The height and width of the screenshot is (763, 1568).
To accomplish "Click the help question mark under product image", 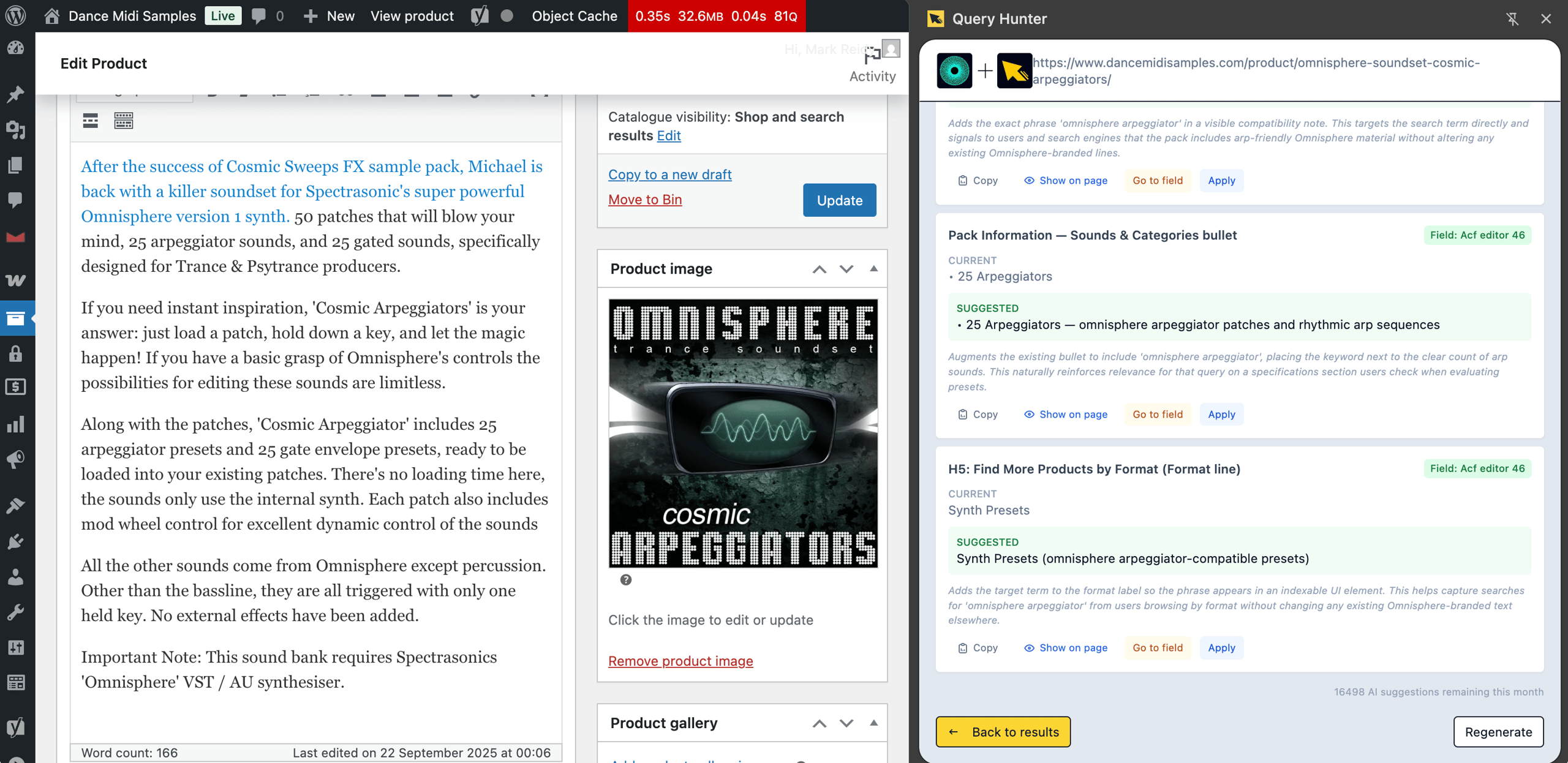I will pos(625,580).
